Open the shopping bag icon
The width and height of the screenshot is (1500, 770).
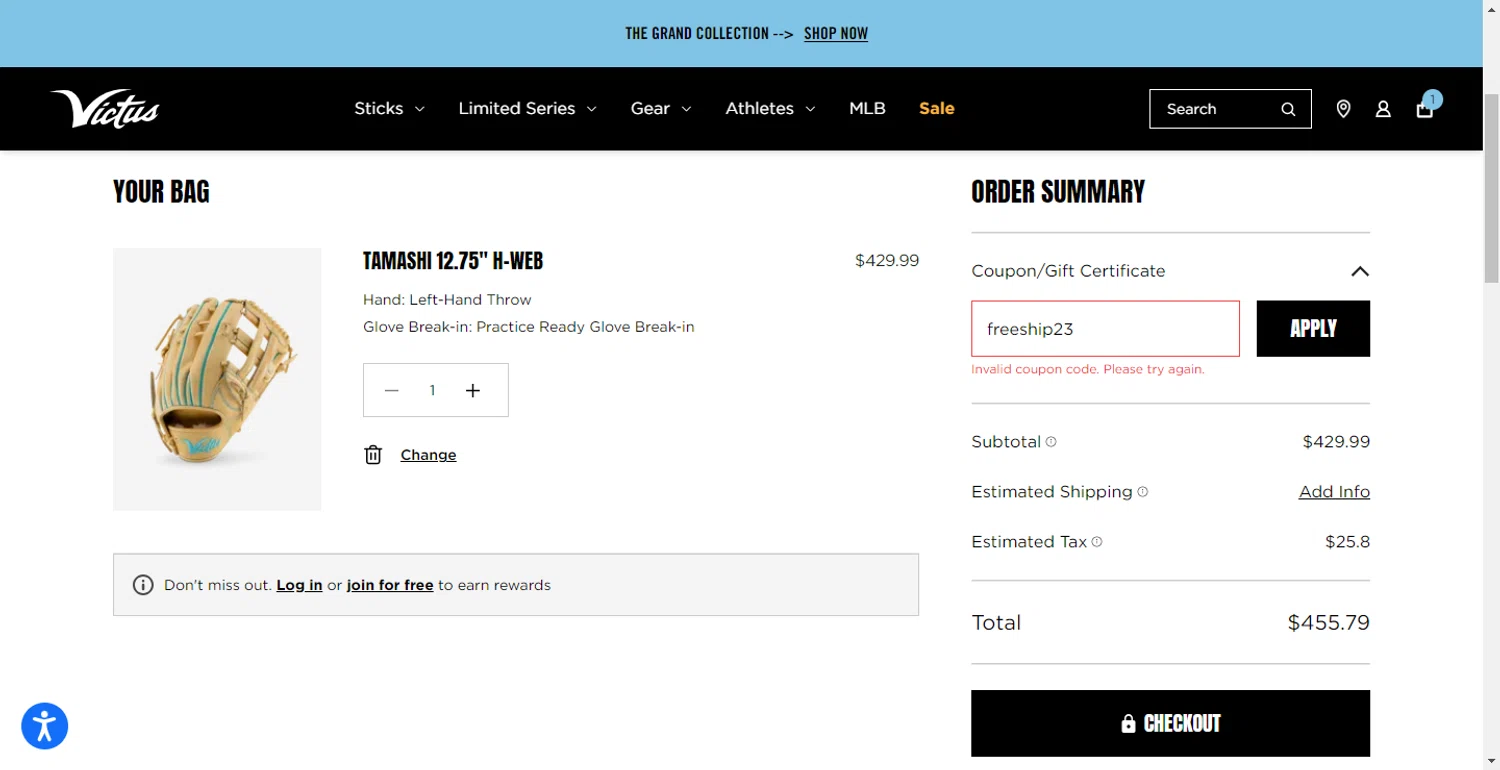click(1425, 109)
